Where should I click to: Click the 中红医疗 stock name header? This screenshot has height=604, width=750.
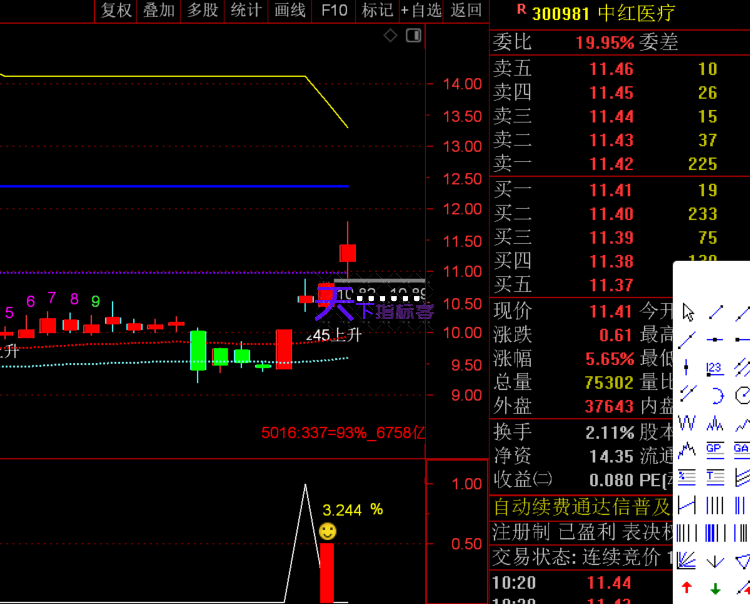635,13
